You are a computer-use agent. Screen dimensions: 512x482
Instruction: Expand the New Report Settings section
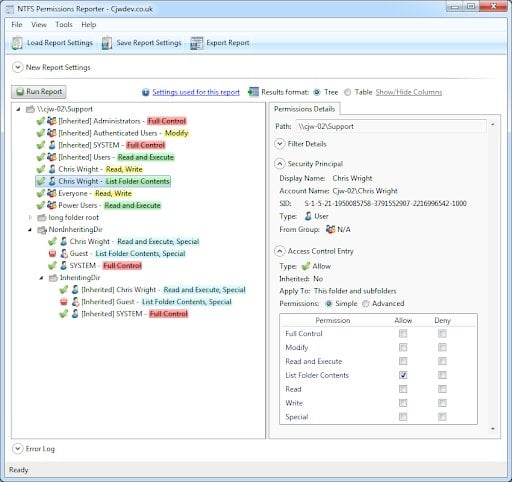[17, 67]
